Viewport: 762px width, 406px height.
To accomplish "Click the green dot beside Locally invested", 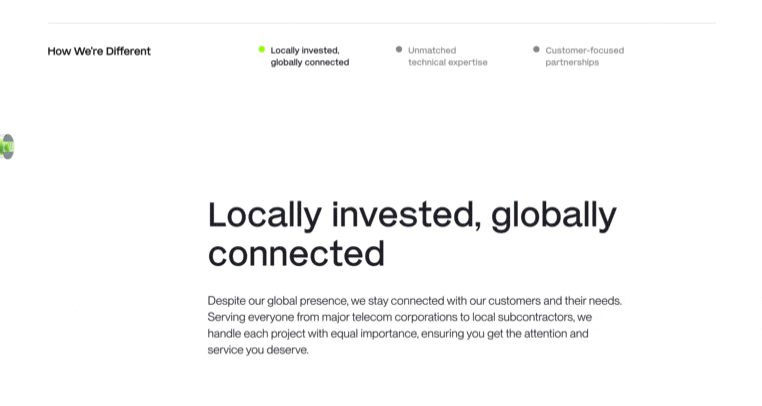I will click(261, 49).
